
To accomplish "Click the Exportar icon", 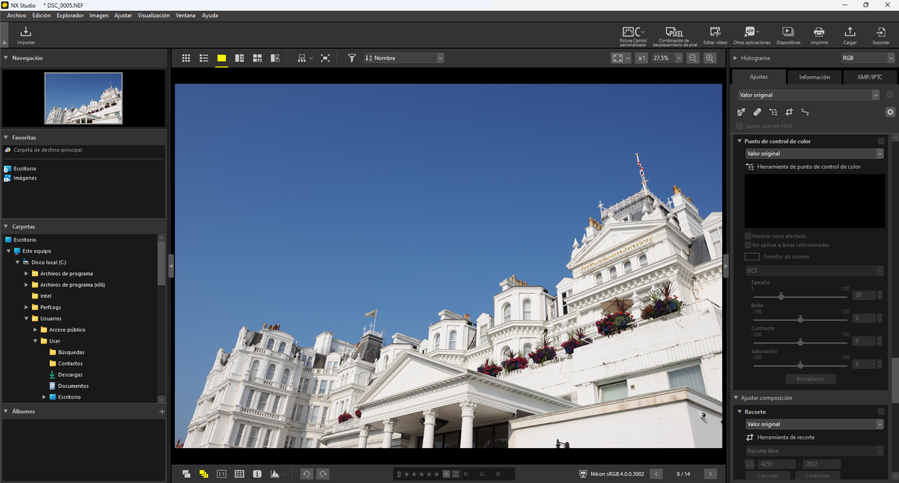I will 880,35.
